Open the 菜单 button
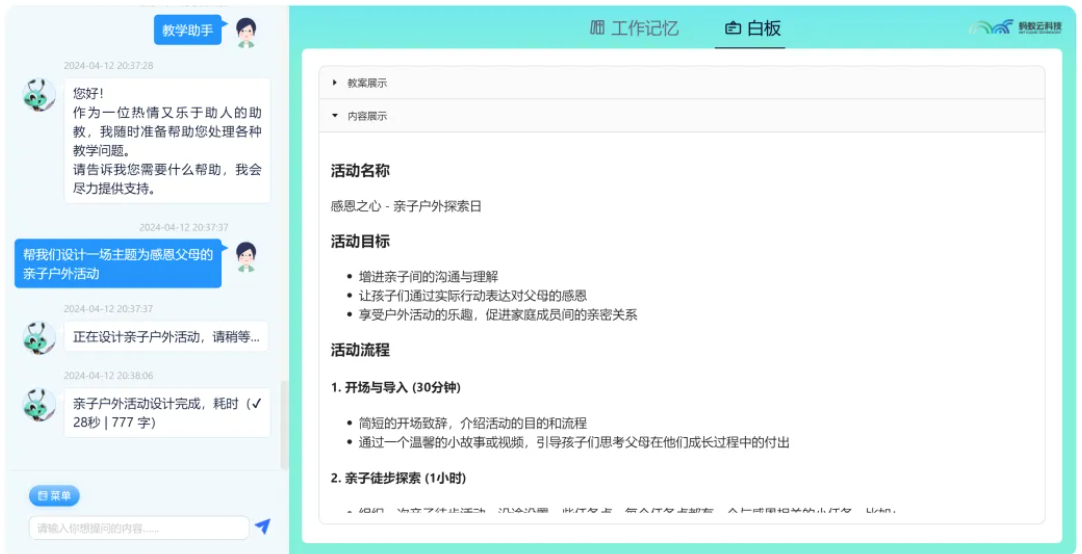The width and height of the screenshot is (1082, 554). point(54,496)
